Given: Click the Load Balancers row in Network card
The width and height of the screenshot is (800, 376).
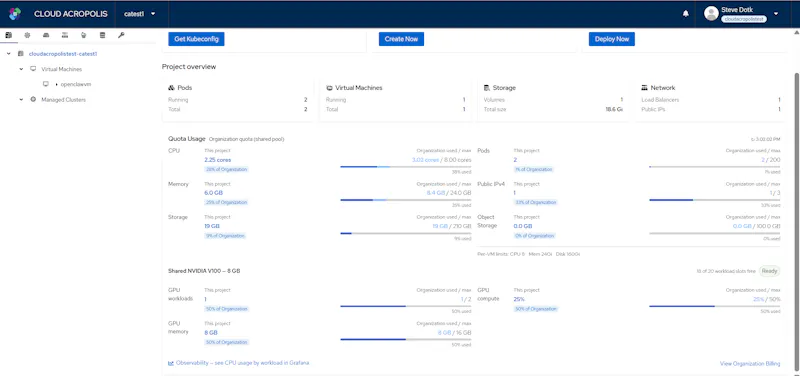Looking at the screenshot, I should tap(711, 100).
